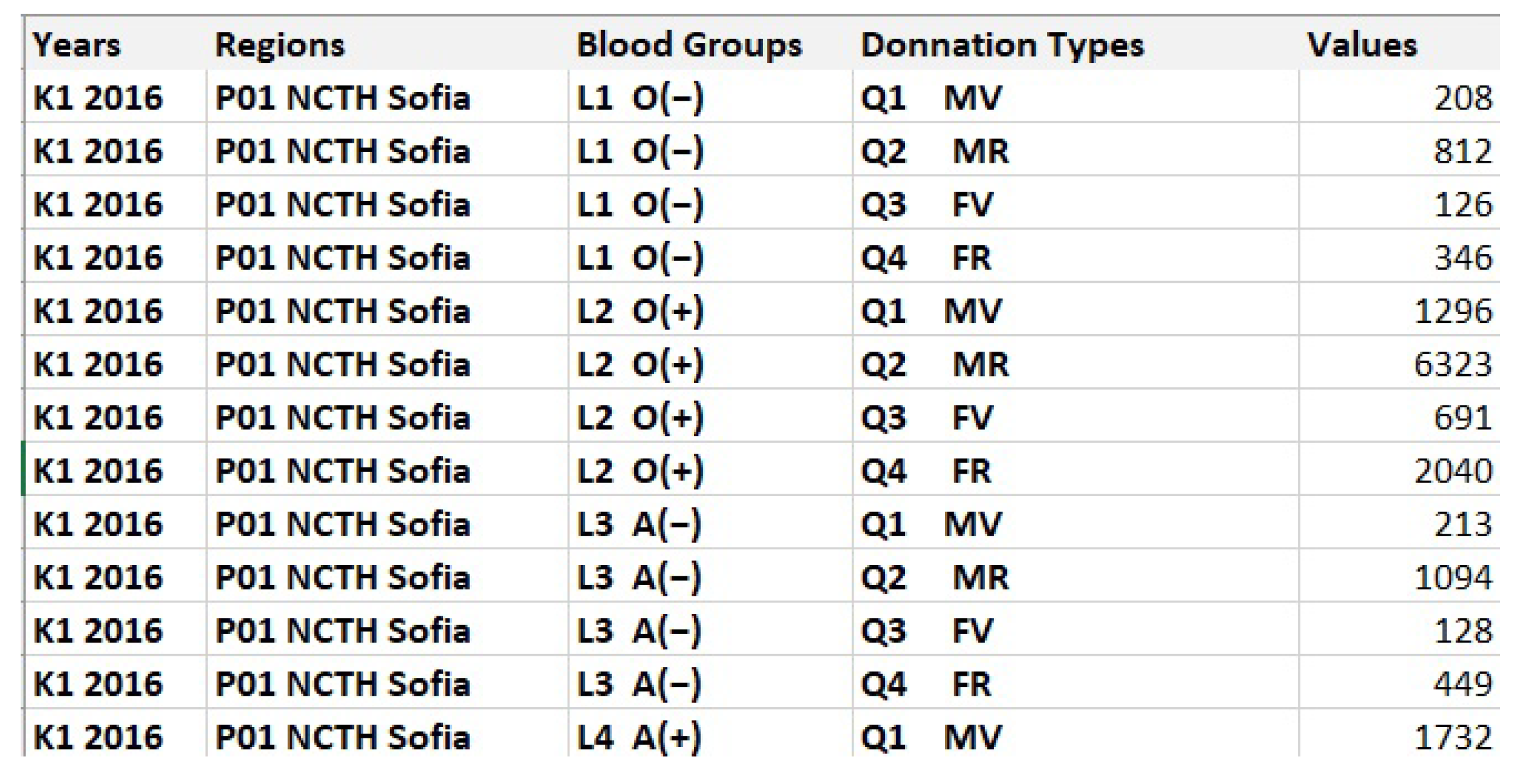Click the cell with value 346

click(1463, 258)
